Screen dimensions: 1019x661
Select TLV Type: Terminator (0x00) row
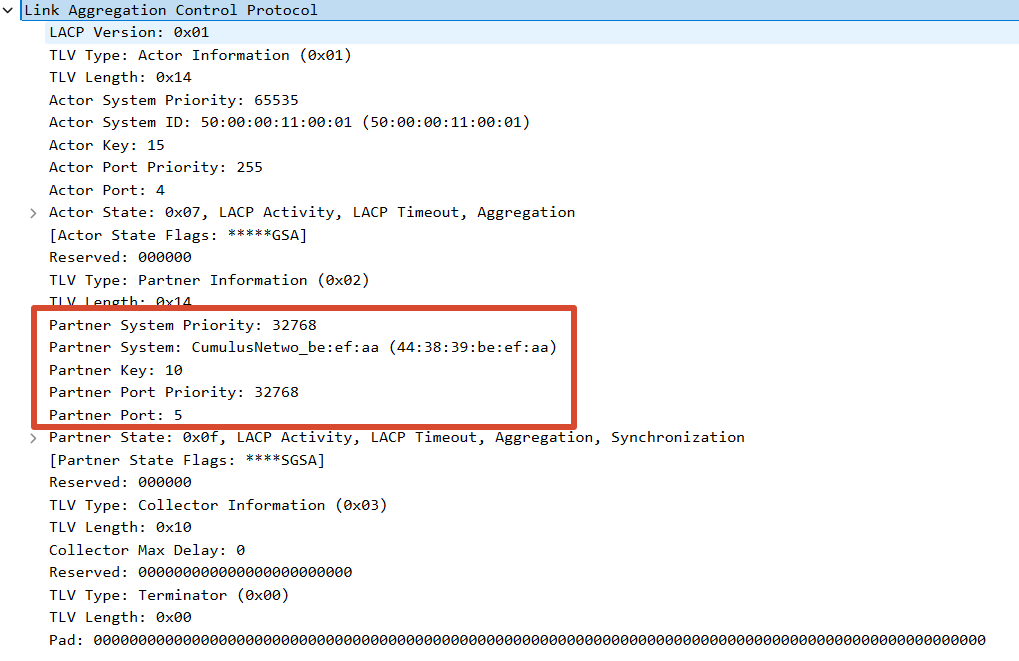tap(169, 595)
